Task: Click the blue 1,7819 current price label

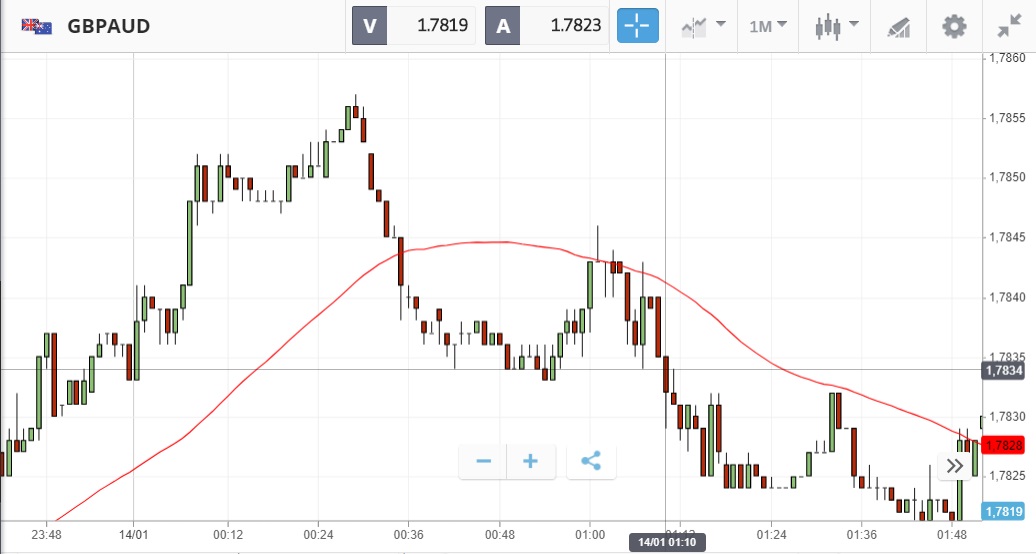Action: click(x=1003, y=512)
